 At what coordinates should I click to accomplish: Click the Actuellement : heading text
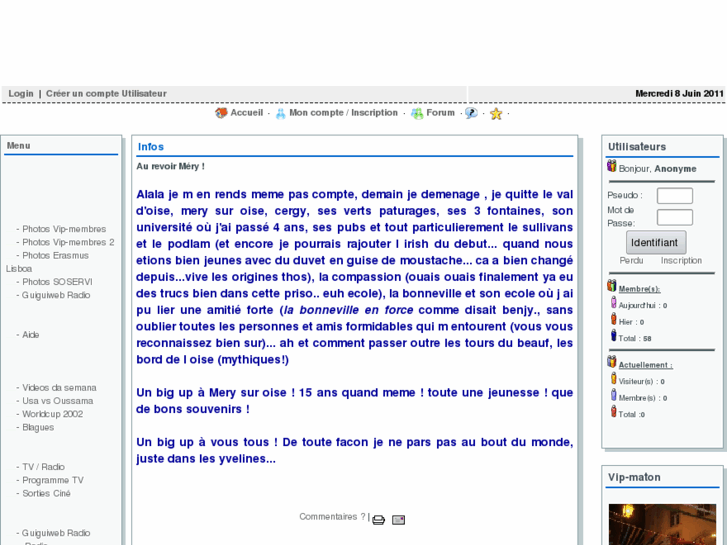[x=645, y=365]
